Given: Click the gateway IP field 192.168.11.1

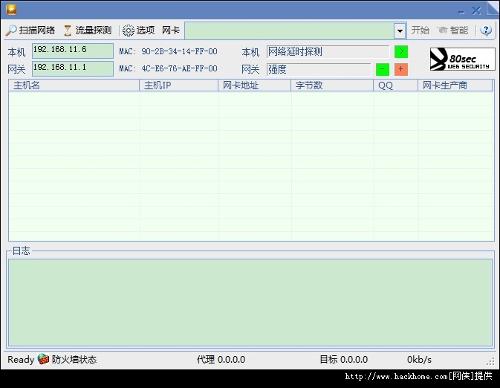Looking at the screenshot, I should [x=73, y=69].
